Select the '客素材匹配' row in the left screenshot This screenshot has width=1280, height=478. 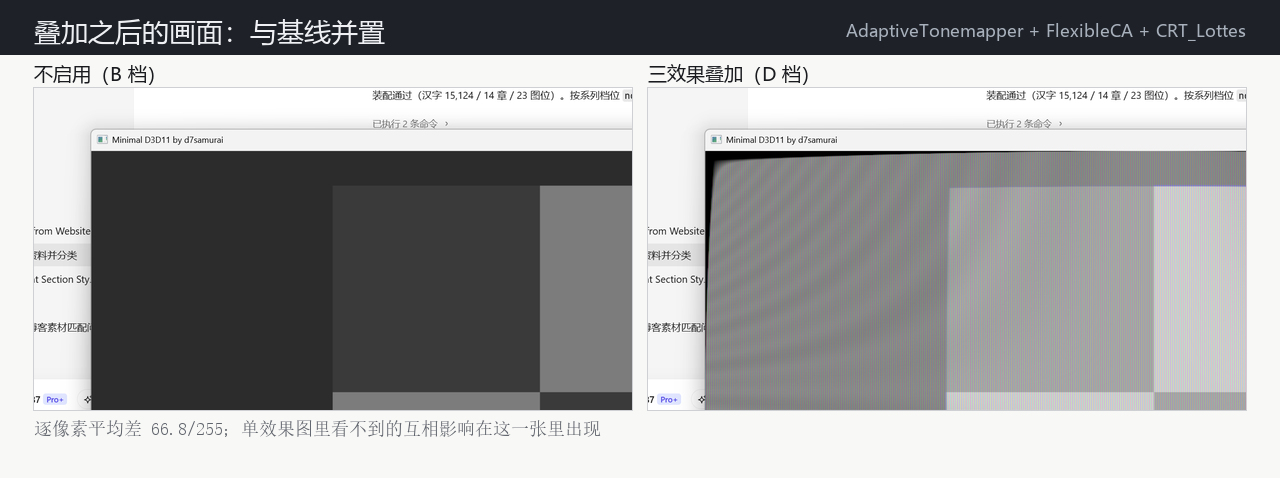[x=62, y=327]
